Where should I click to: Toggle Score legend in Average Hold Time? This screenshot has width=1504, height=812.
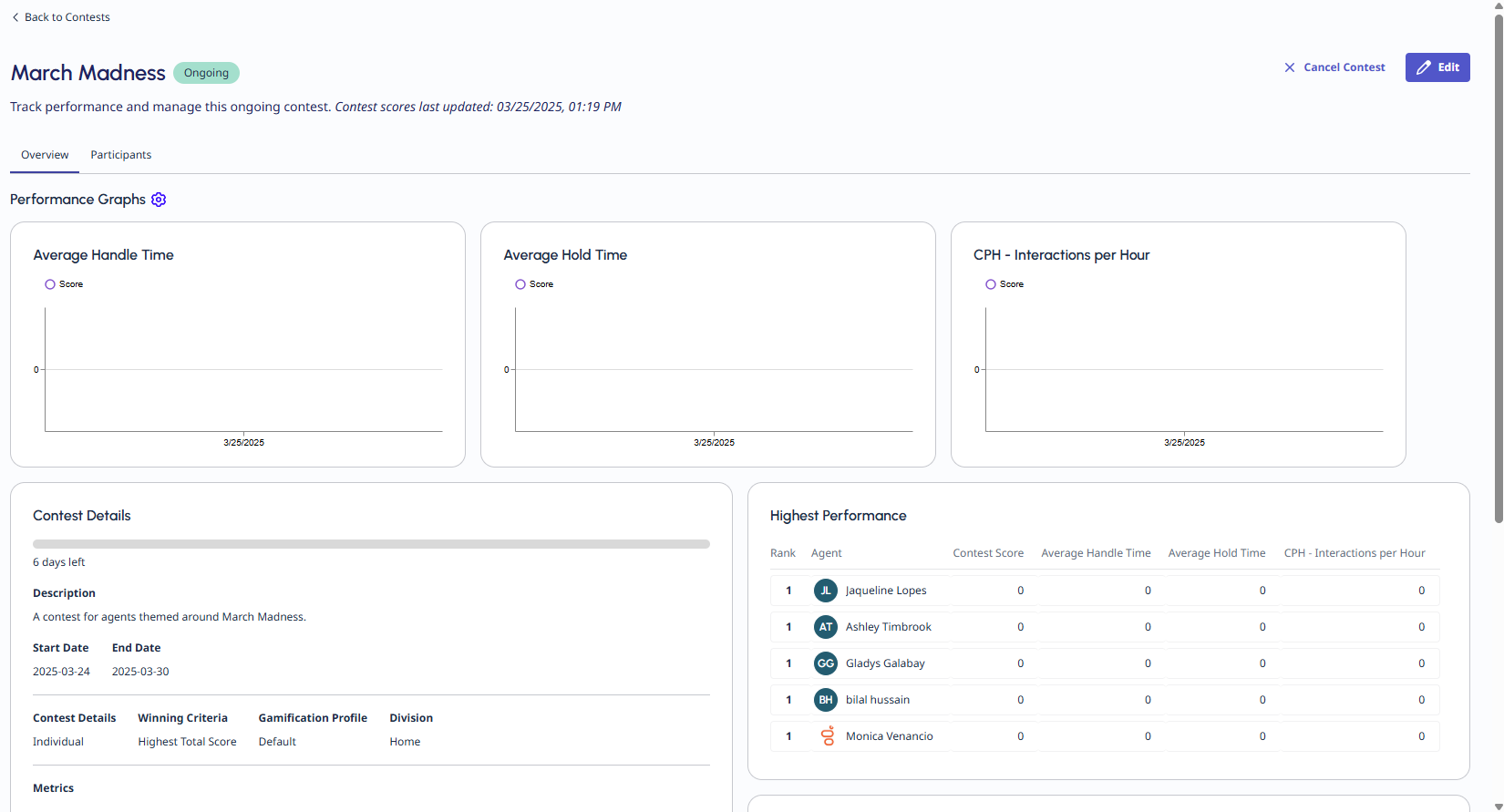[534, 284]
